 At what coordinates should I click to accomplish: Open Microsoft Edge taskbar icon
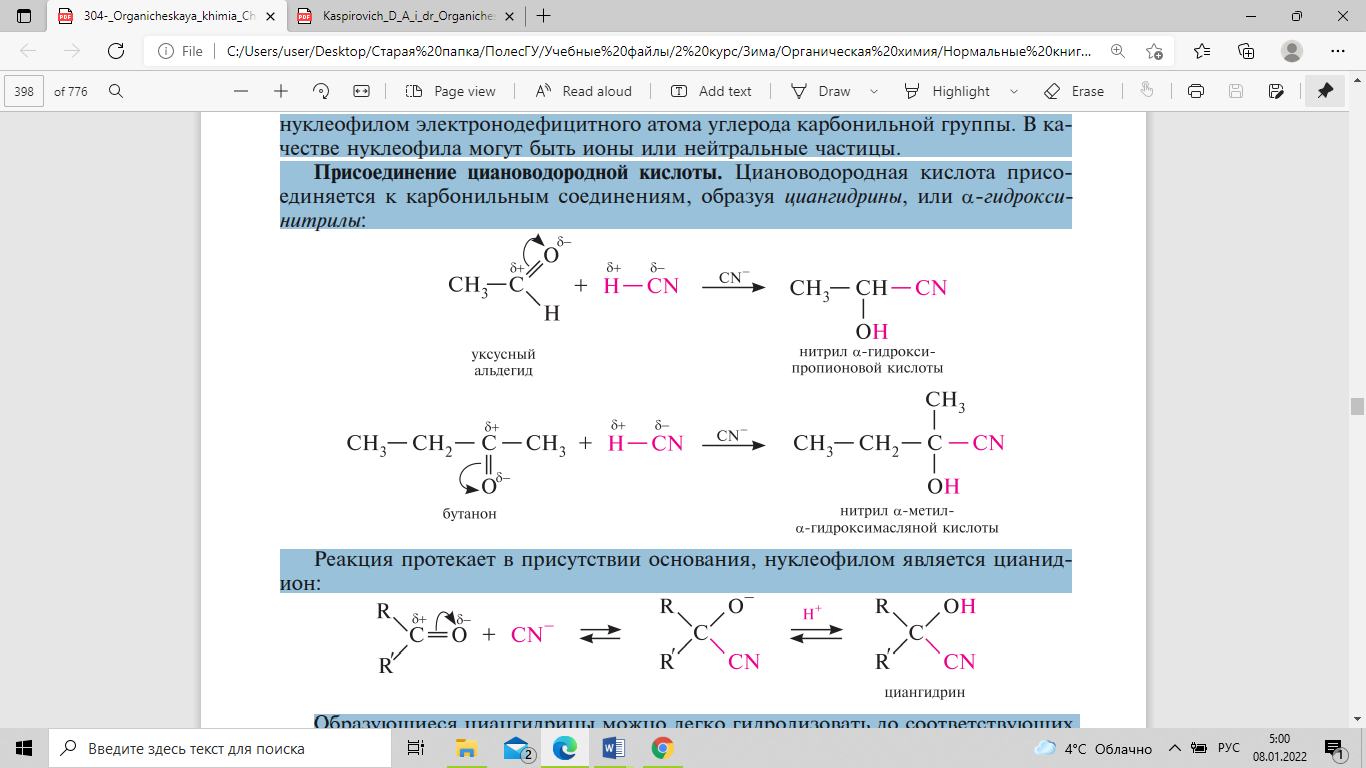point(565,748)
